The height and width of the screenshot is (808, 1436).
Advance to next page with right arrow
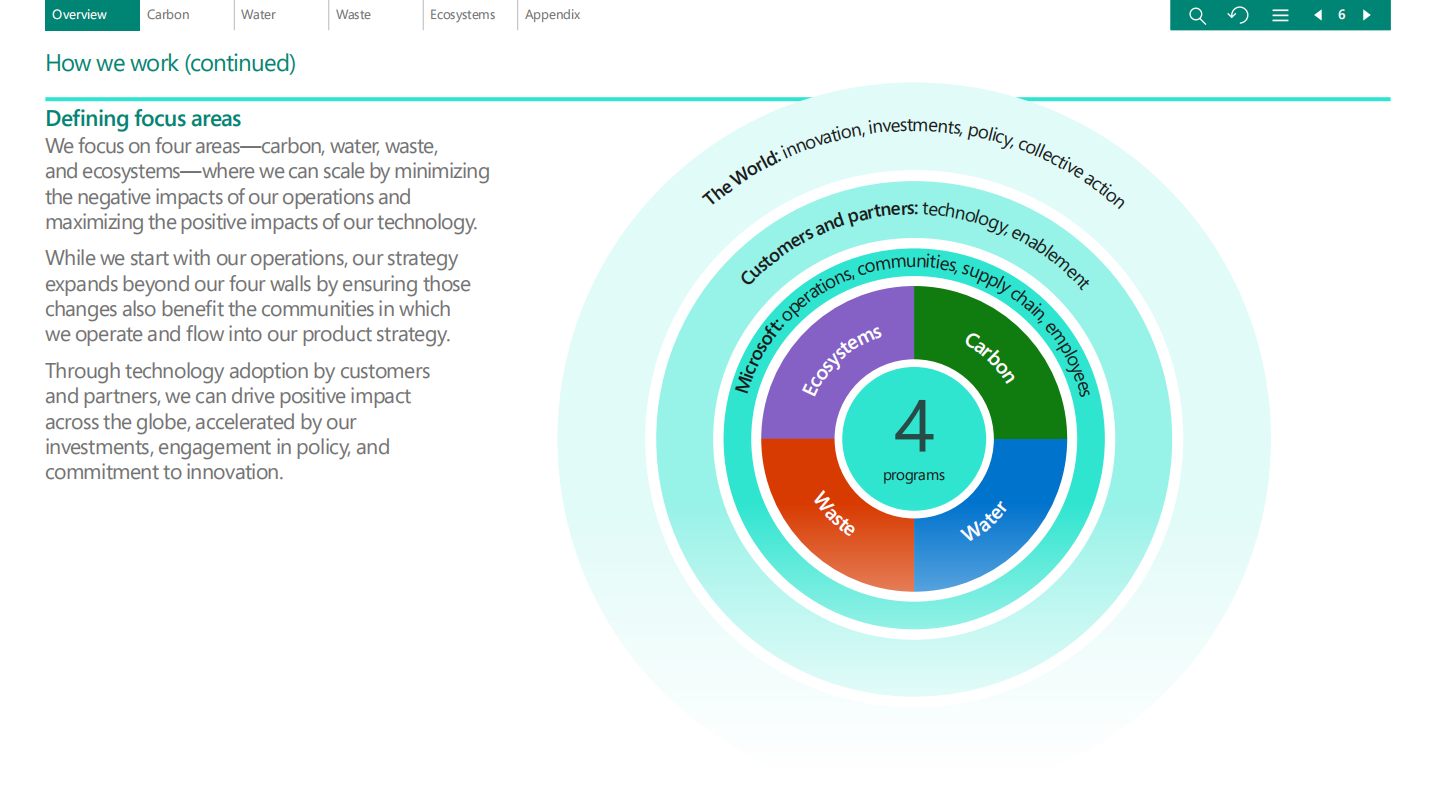coord(1366,15)
